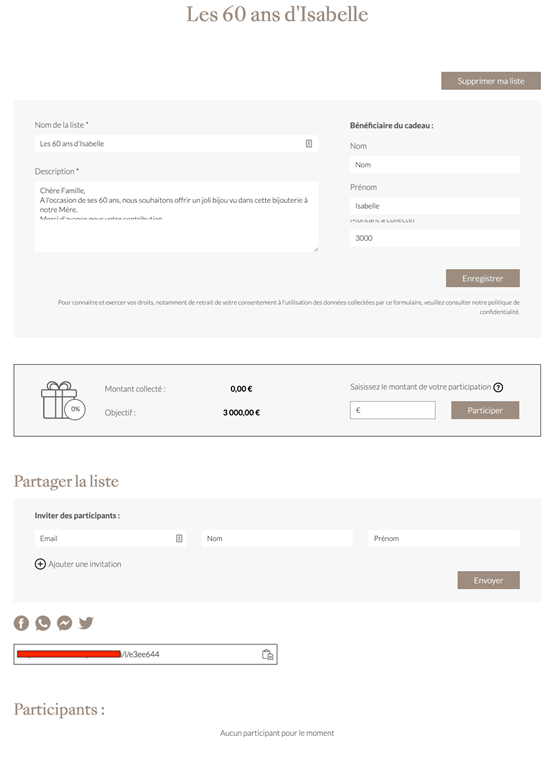Copy the share link with clipboard icon
This screenshot has height=758, width=552.
pyautogui.click(x=267, y=654)
